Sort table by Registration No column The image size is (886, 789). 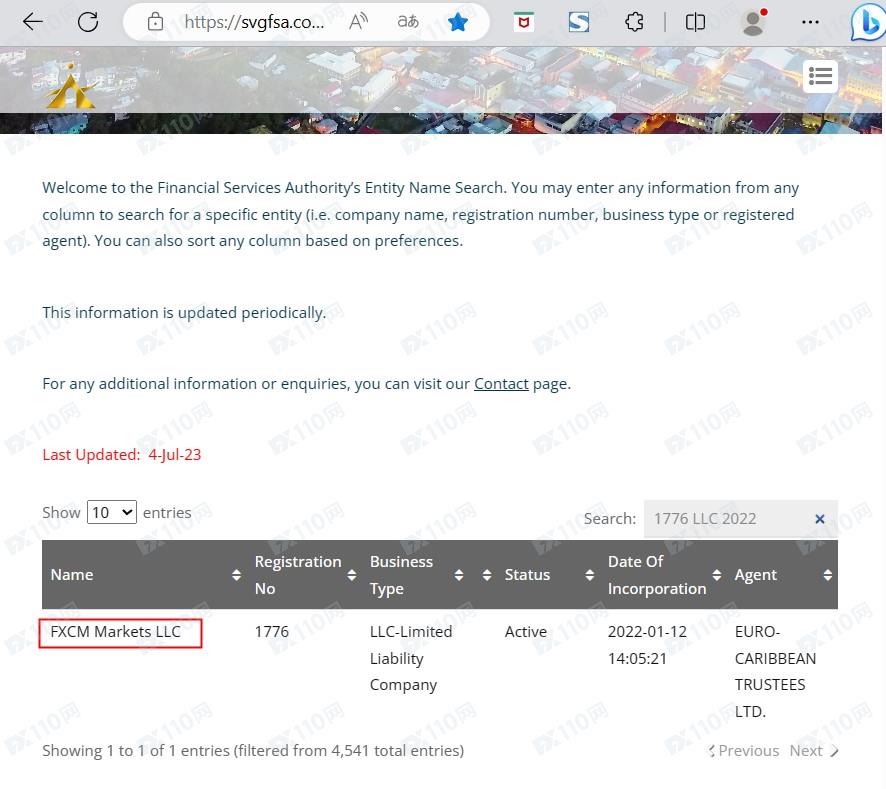coord(305,575)
